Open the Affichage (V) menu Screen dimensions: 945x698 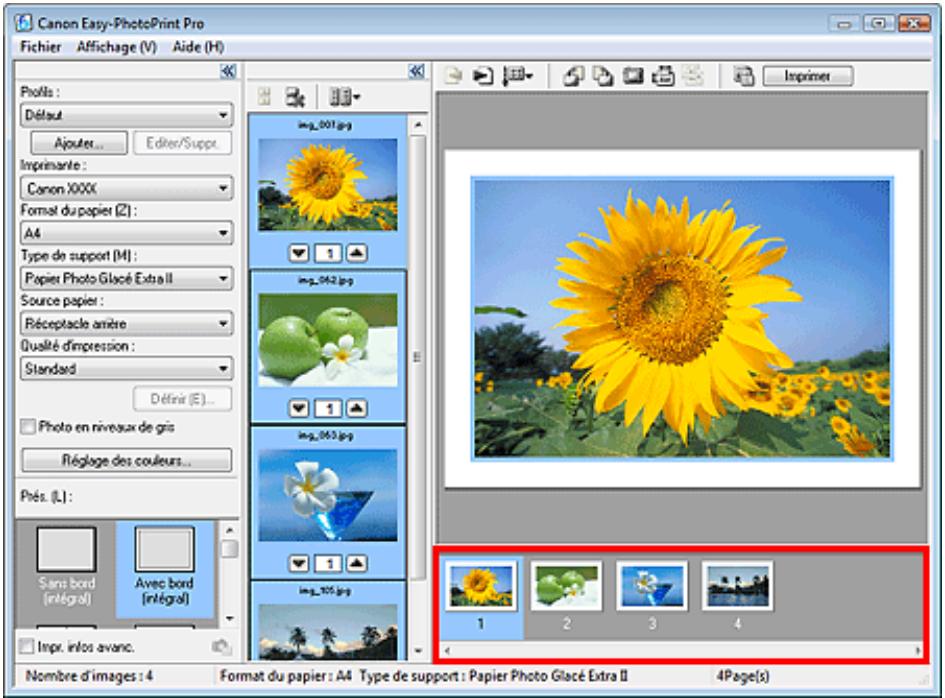(116, 46)
